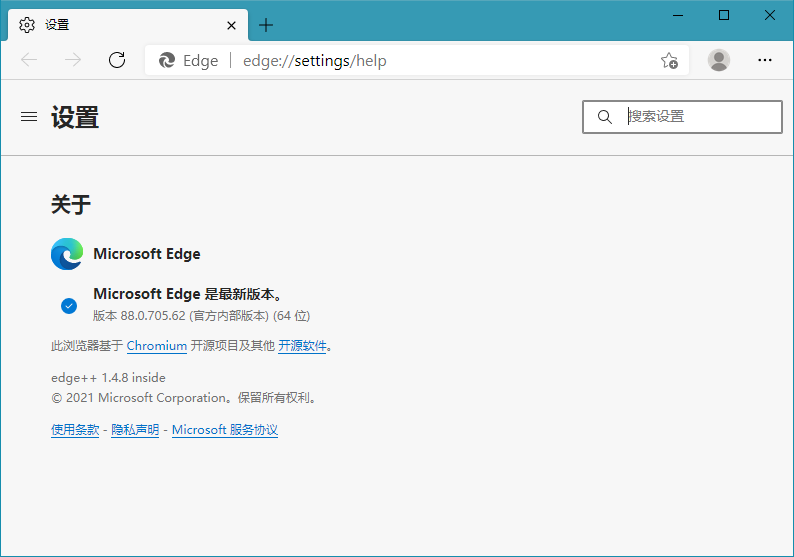The image size is (794, 557).
Task: Click the blue up-to-date checkmark icon
Action: (x=69, y=306)
